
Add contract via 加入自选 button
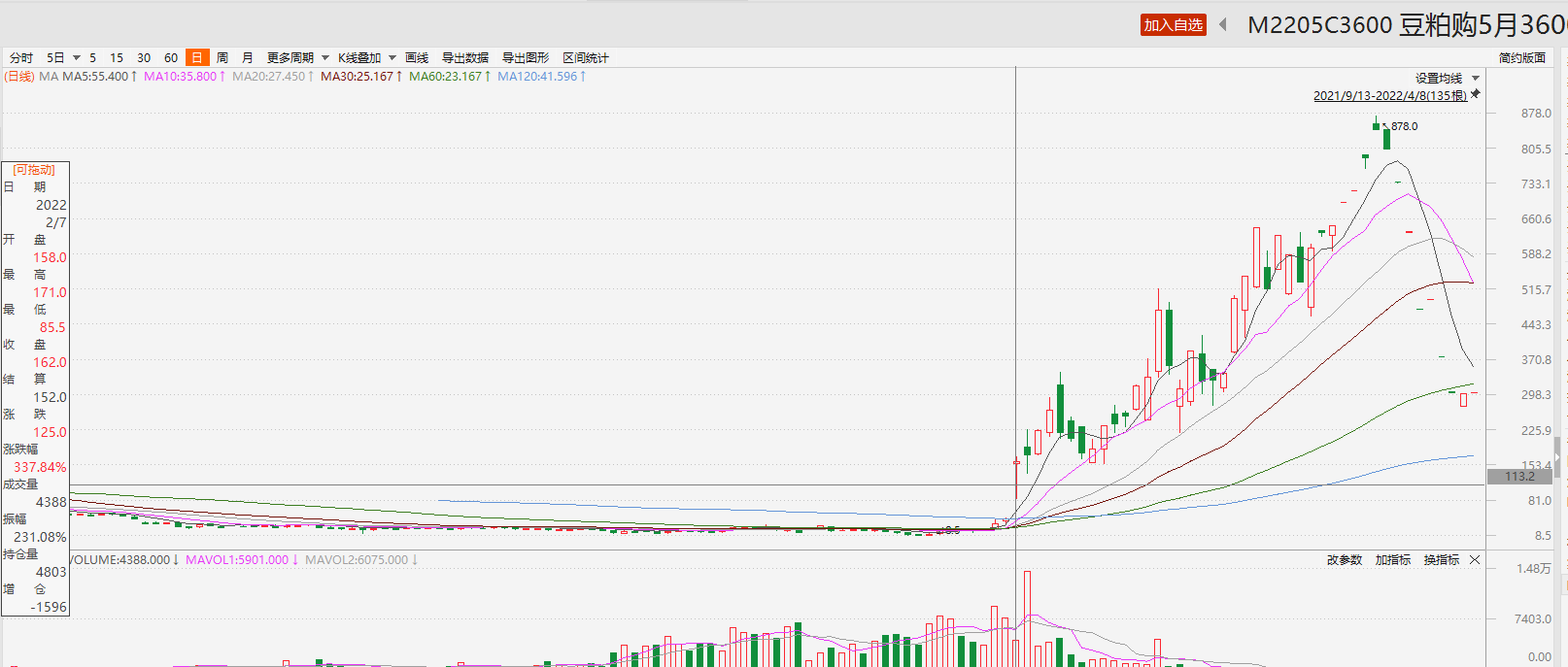click(1173, 25)
